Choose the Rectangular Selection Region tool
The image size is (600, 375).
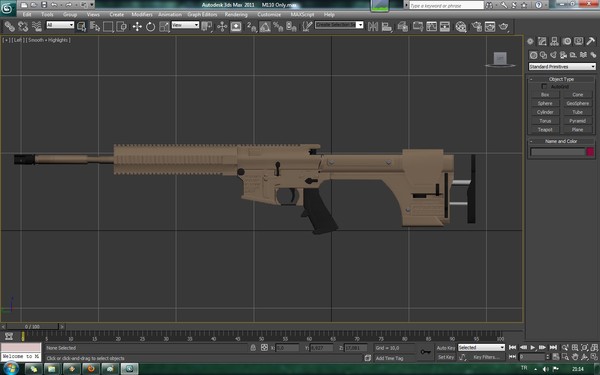108,26
